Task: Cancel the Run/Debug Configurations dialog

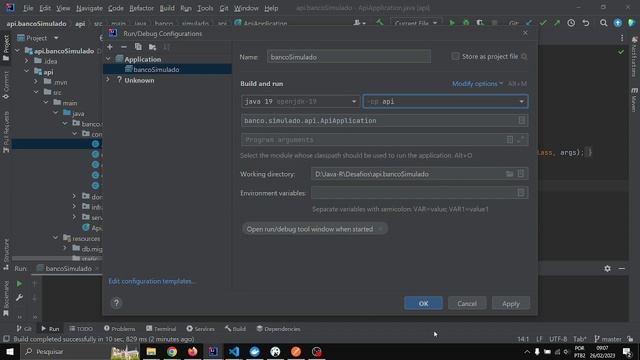Action: click(467, 303)
